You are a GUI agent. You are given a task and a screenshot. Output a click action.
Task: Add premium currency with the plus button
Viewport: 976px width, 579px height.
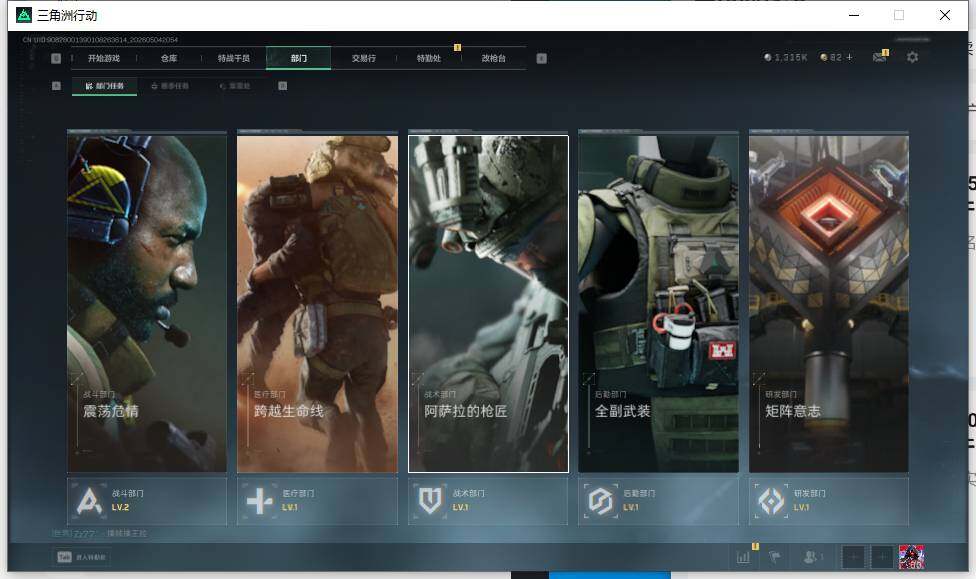pyautogui.click(x=849, y=57)
